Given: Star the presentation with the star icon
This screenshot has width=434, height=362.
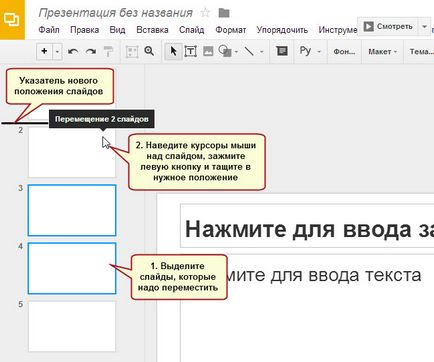Looking at the screenshot, I should point(205,13).
